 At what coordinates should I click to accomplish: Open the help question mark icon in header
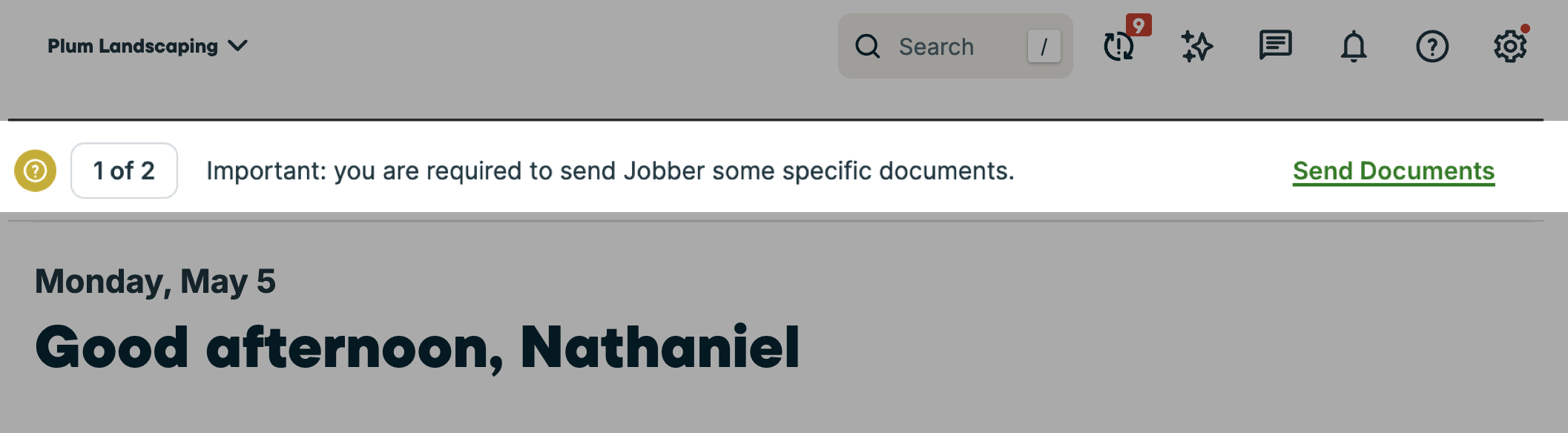(1432, 47)
